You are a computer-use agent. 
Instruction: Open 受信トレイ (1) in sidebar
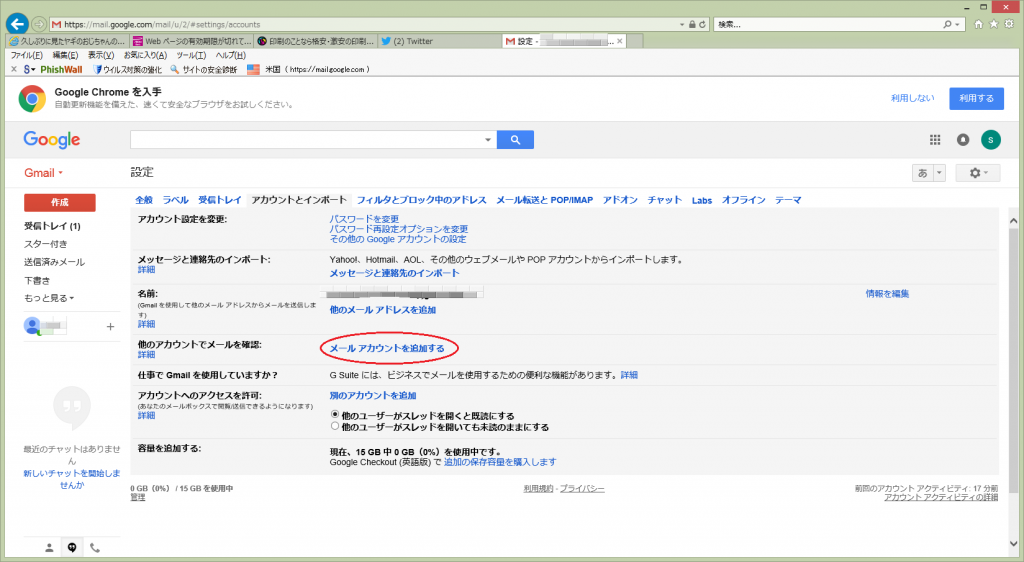pyautogui.click(x=52, y=226)
